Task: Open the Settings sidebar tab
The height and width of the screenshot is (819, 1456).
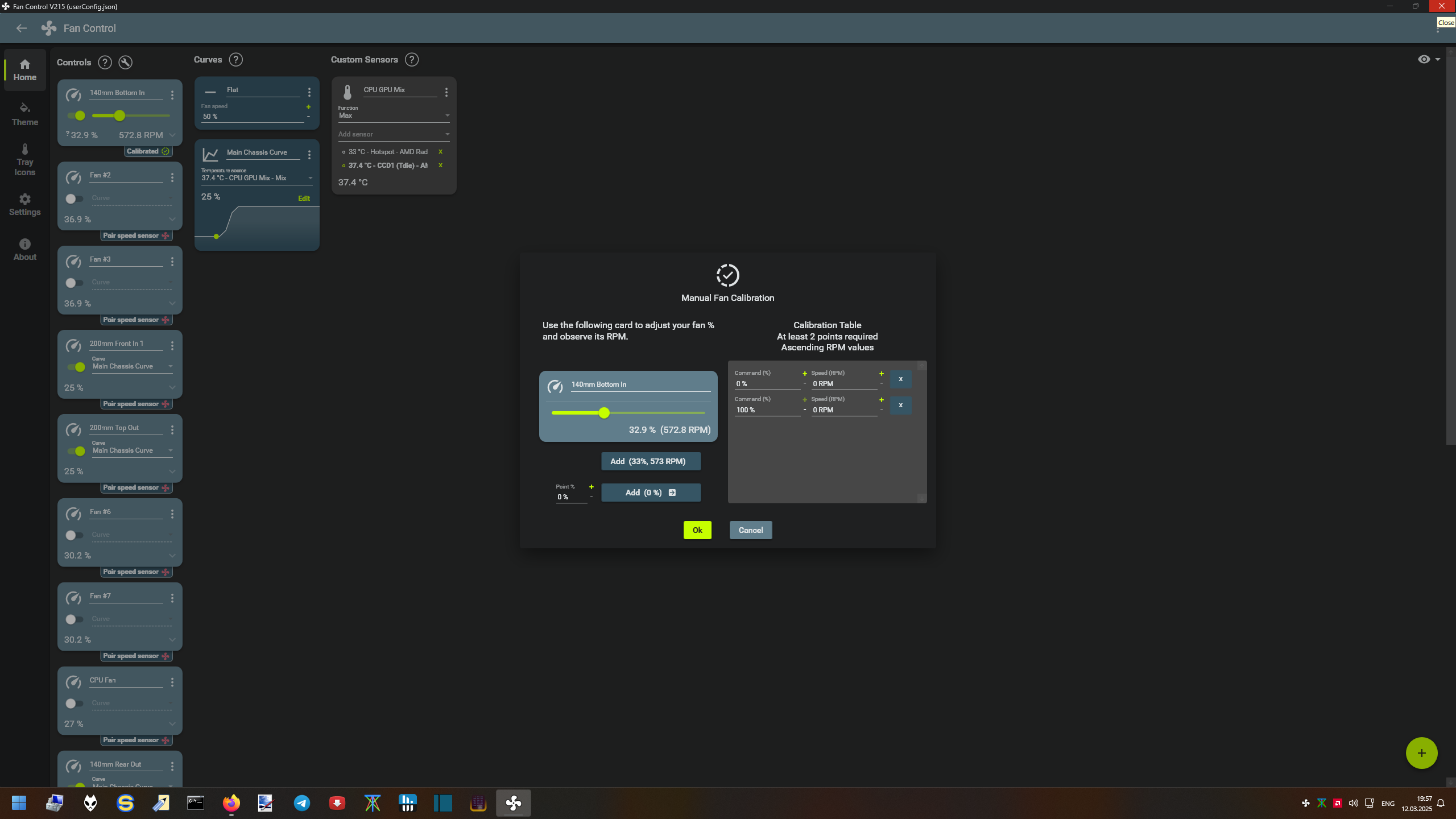Action: pos(24,205)
